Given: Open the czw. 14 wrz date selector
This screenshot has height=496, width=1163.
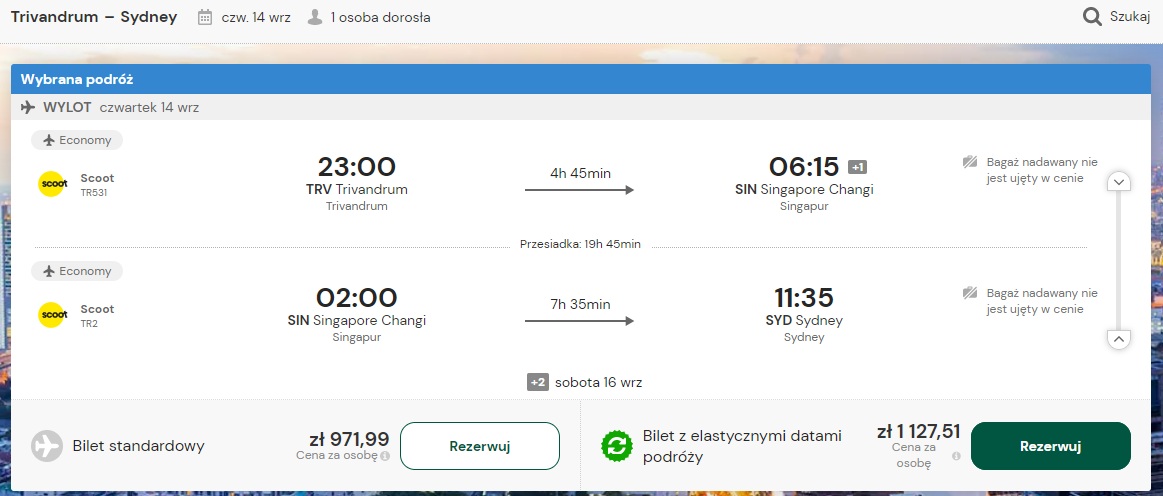Looking at the screenshot, I should pos(244,17).
